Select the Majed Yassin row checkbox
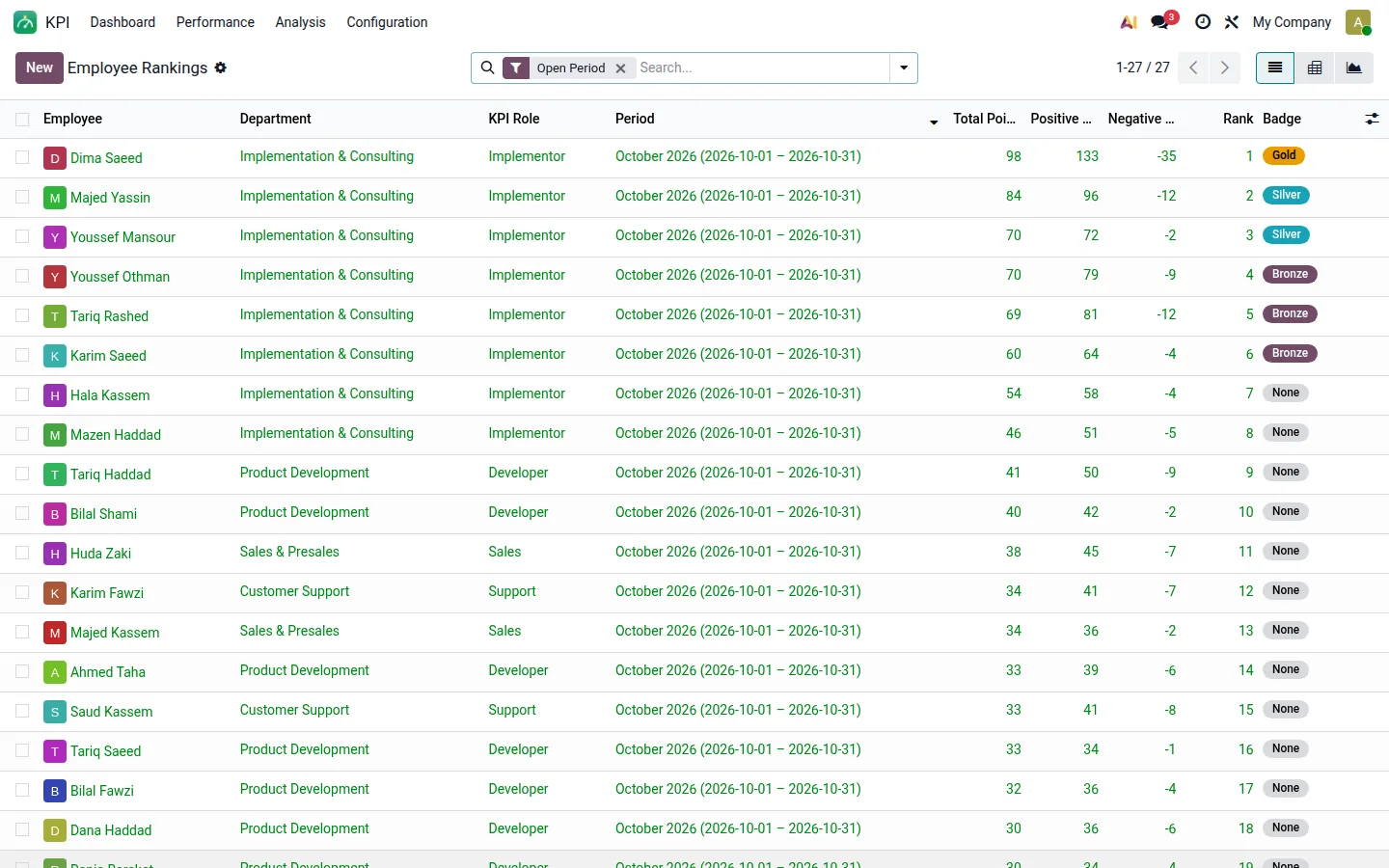 22,197
